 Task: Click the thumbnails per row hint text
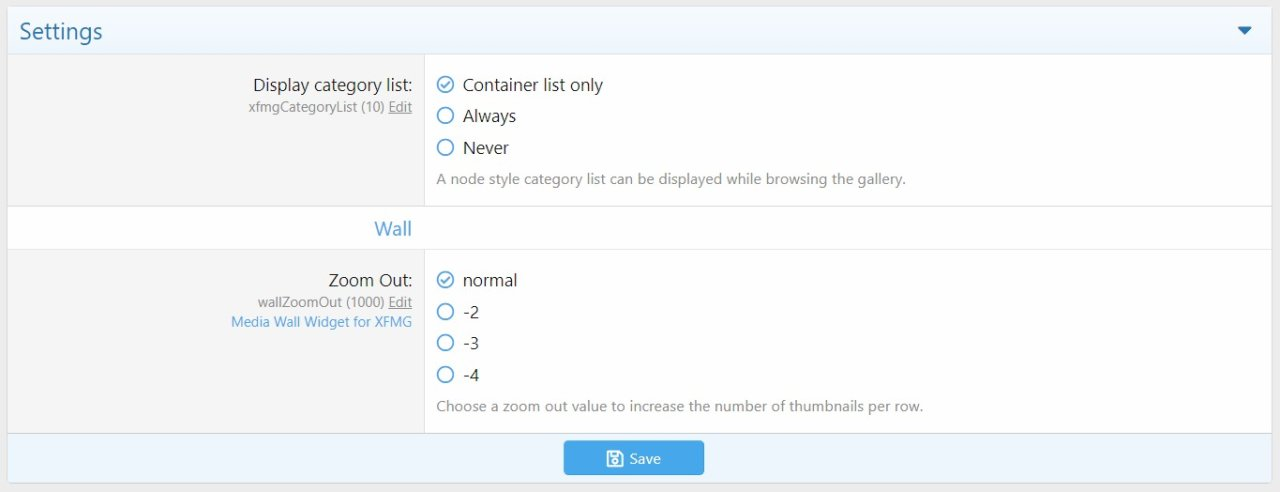(679, 407)
